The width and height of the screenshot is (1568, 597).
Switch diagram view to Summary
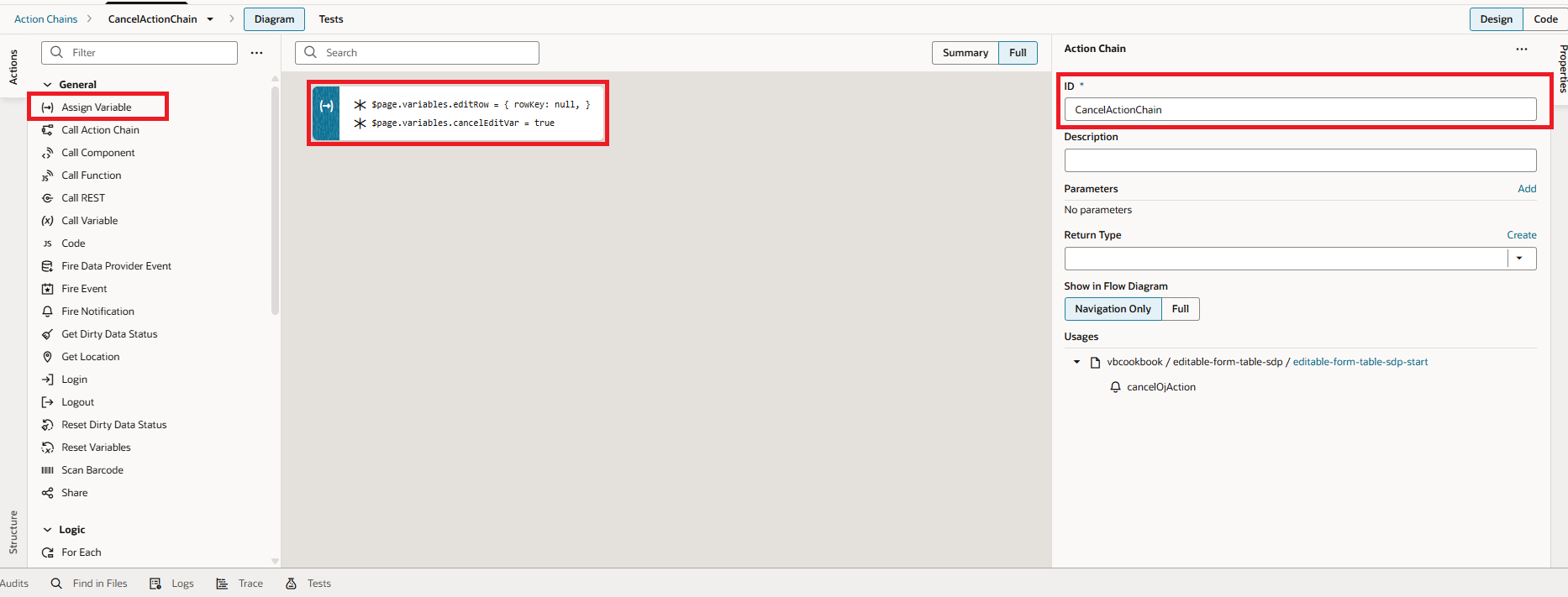click(x=965, y=53)
